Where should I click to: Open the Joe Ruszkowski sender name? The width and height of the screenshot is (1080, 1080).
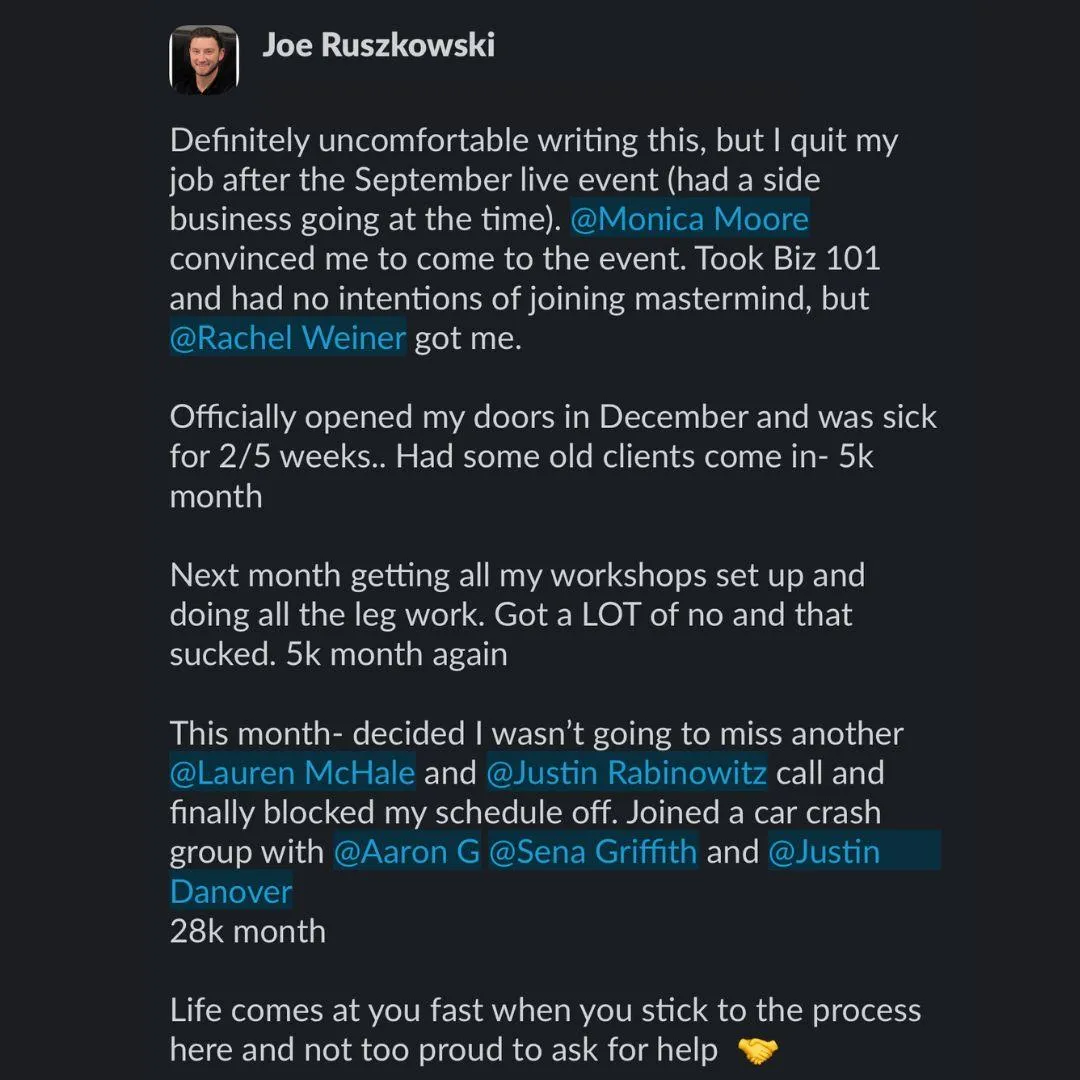378,45
